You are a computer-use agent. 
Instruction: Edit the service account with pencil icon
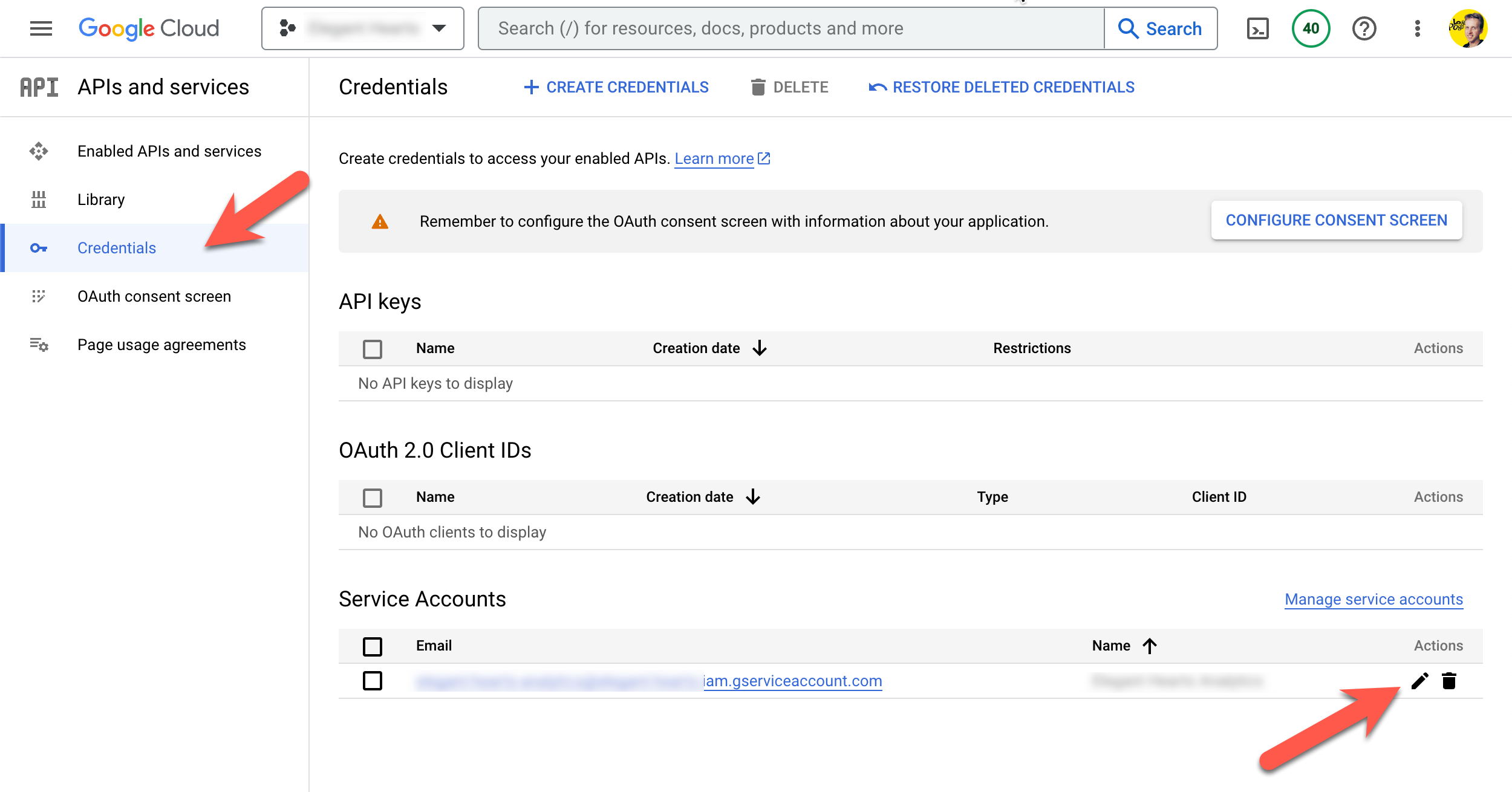point(1420,681)
